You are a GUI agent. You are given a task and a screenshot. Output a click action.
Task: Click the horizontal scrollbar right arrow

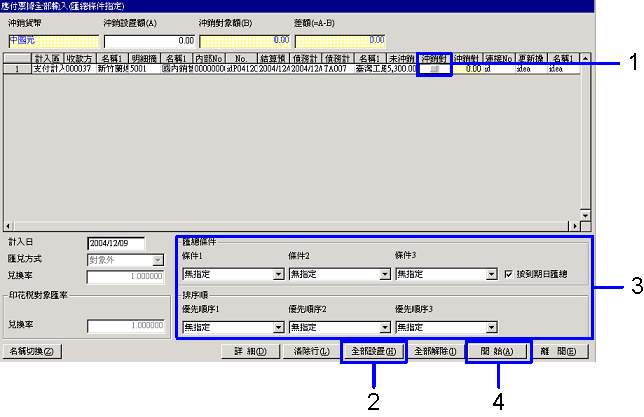click(574, 226)
